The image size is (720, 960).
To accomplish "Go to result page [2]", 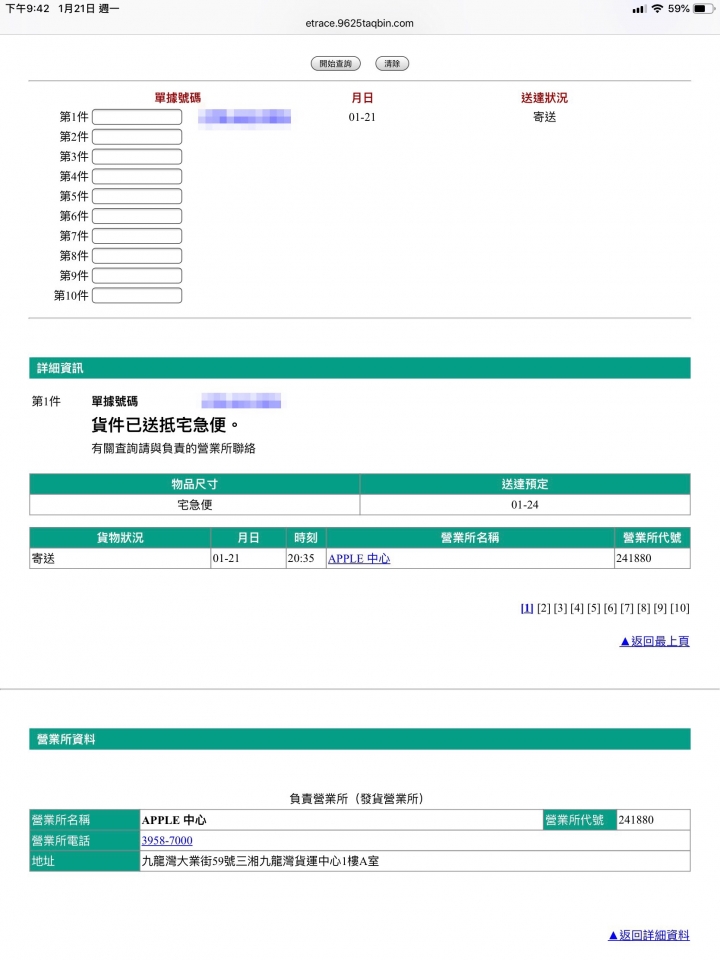I will click(544, 608).
